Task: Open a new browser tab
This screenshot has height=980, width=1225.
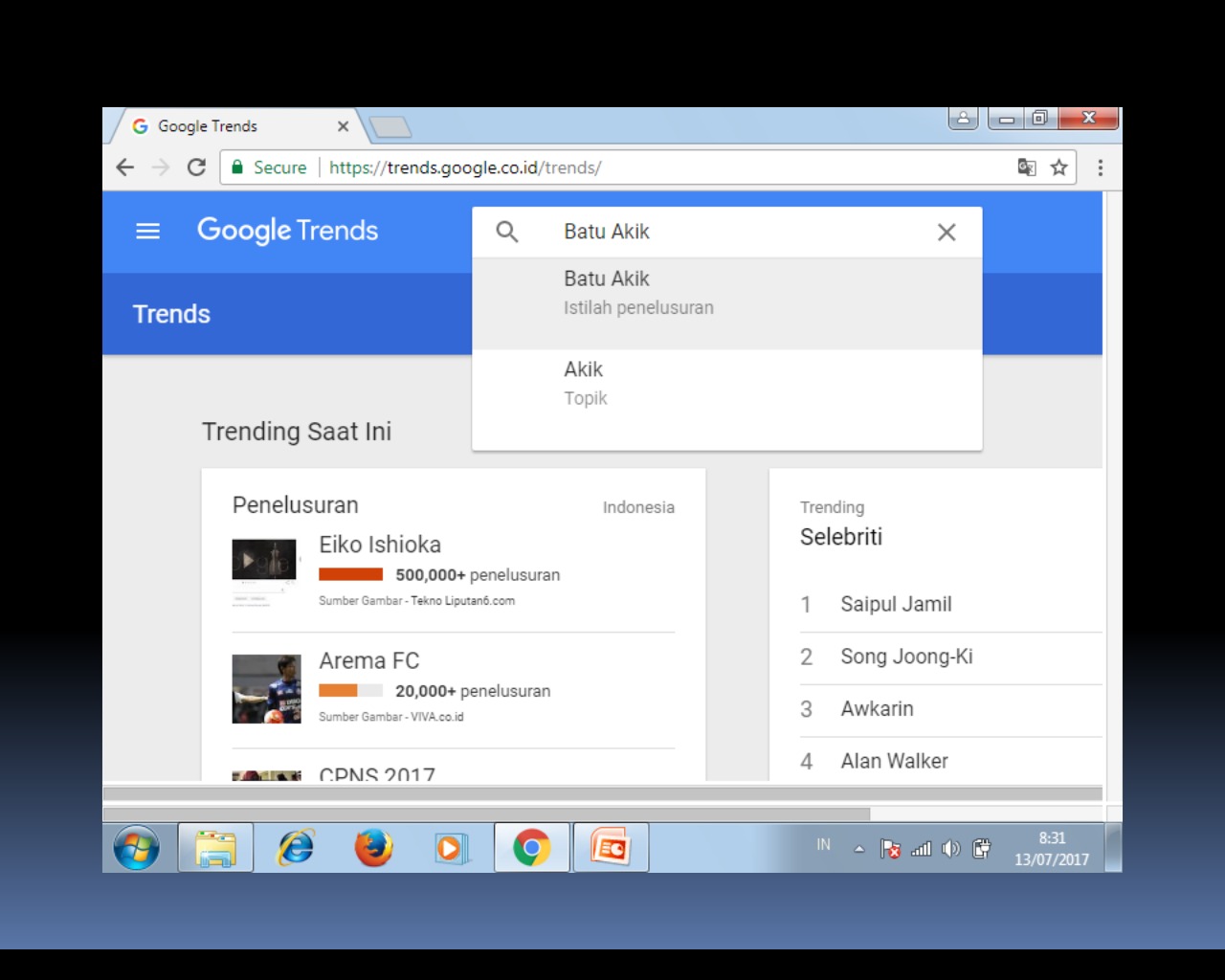Action: point(390,126)
